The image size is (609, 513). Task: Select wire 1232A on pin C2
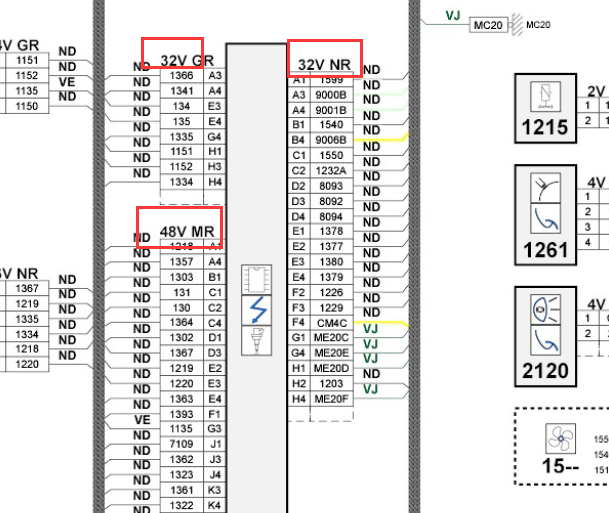click(331, 171)
